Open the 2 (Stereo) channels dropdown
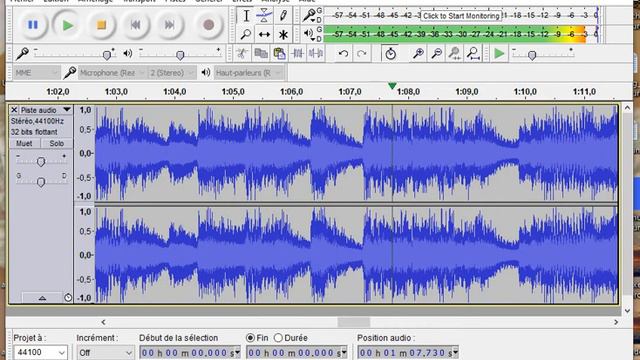 172,73
